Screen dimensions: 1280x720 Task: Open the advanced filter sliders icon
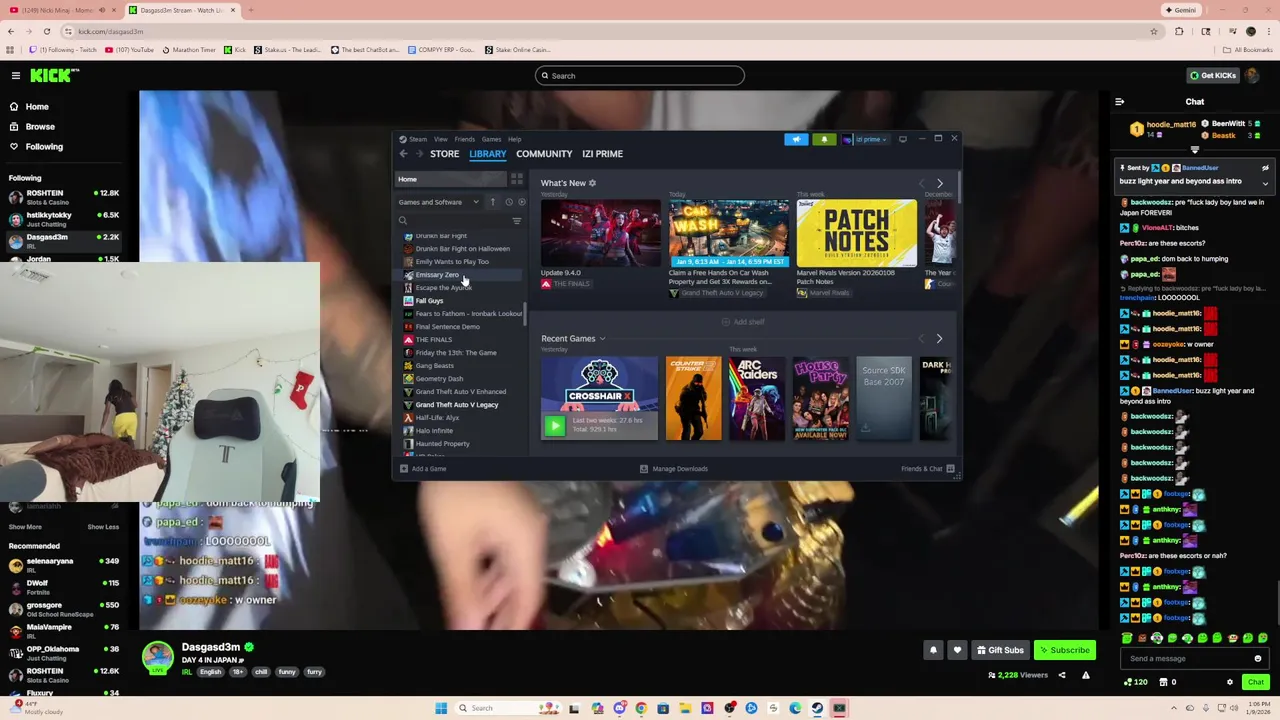point(517,221)
